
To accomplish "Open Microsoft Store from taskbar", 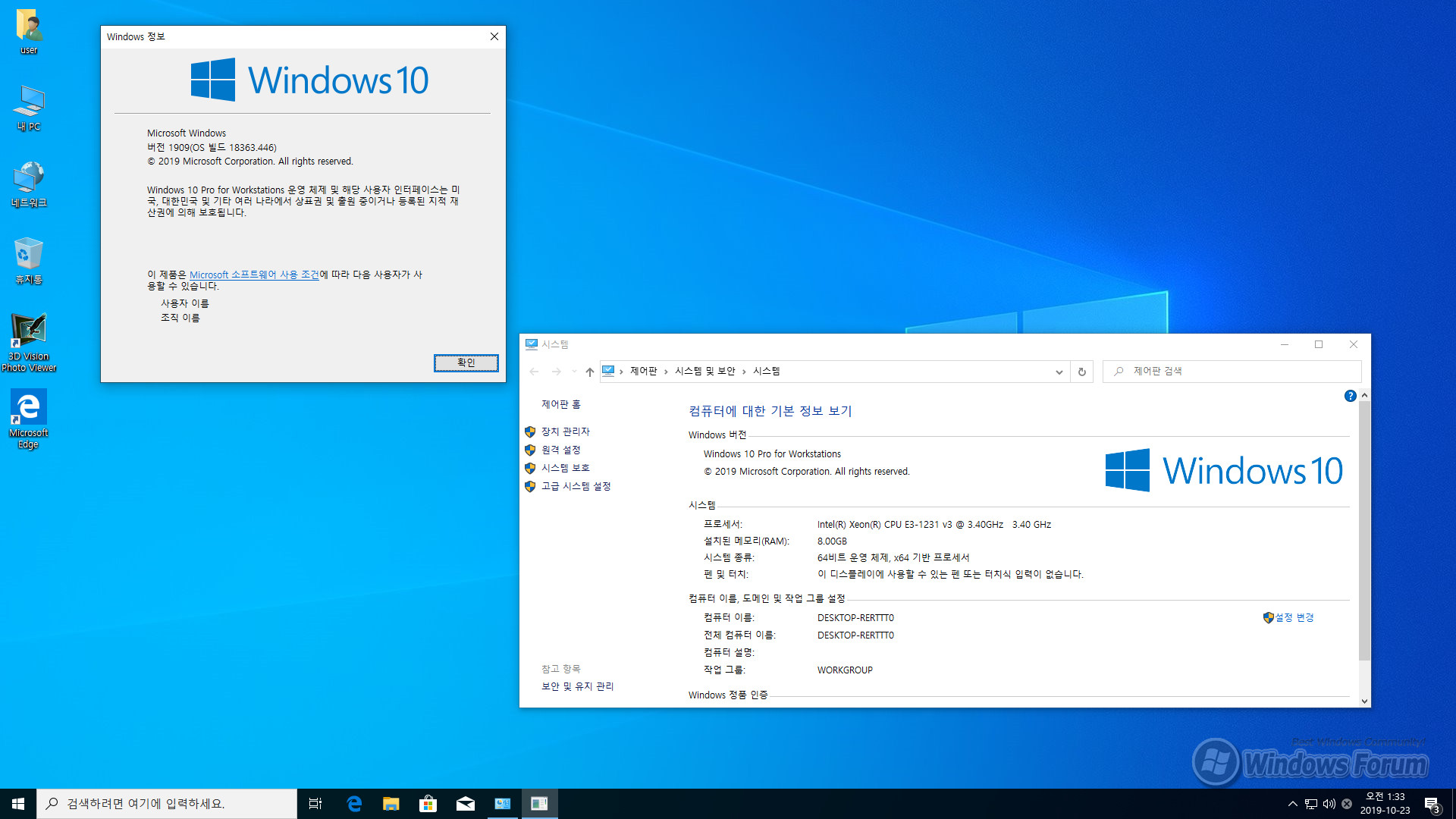I will [x=428, y=804].
